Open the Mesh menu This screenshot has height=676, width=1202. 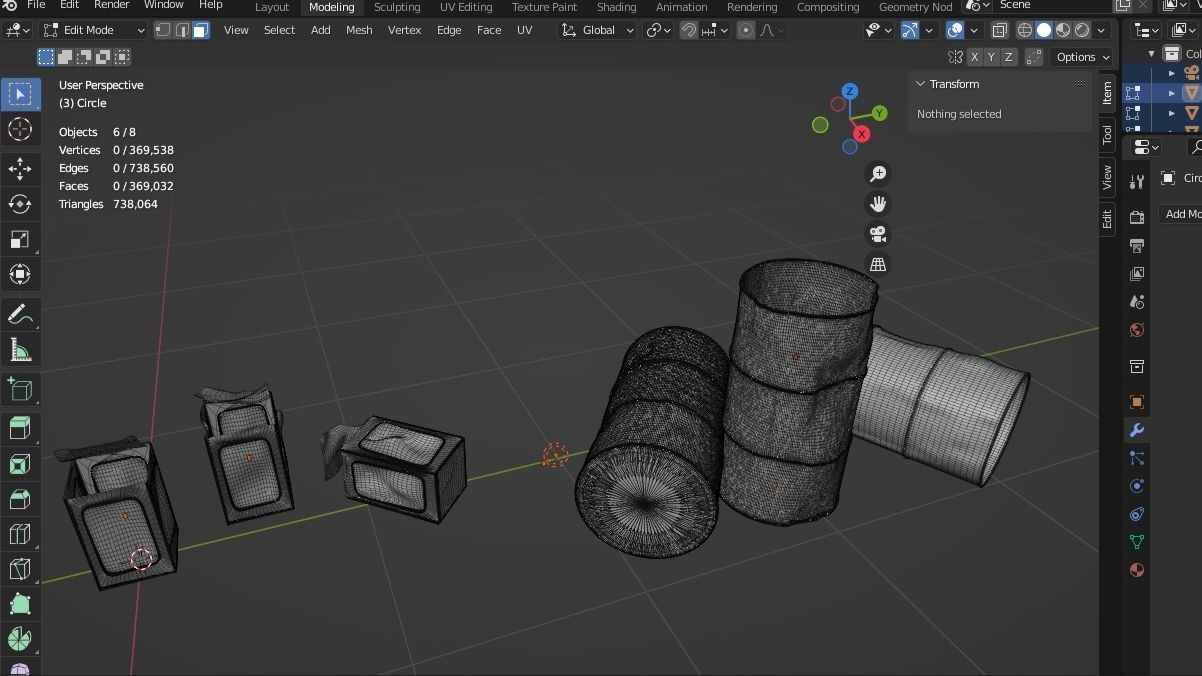point(359,30)
